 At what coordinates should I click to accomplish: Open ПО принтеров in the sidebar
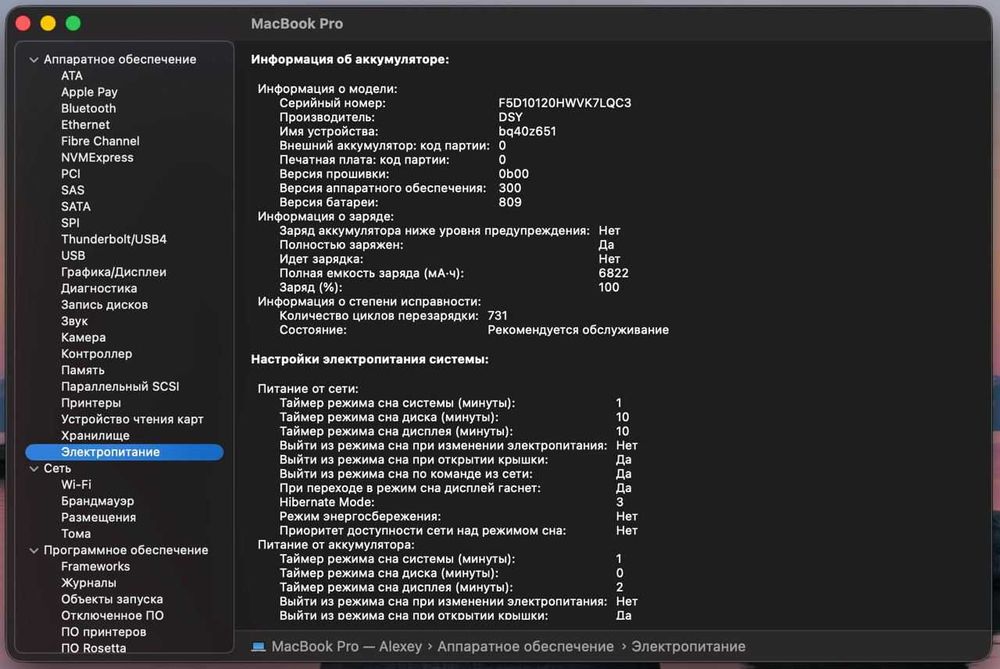click(104, 632)
